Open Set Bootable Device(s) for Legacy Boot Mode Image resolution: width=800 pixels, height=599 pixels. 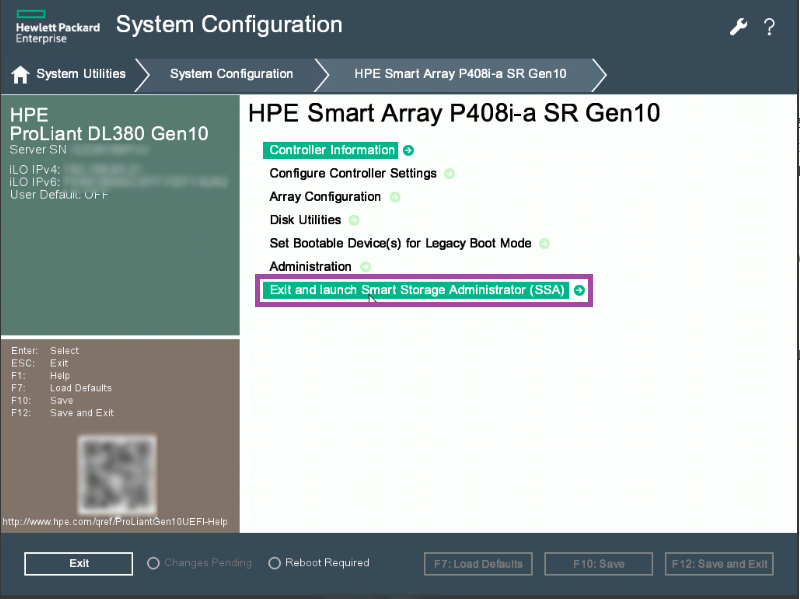coord(401,243)
